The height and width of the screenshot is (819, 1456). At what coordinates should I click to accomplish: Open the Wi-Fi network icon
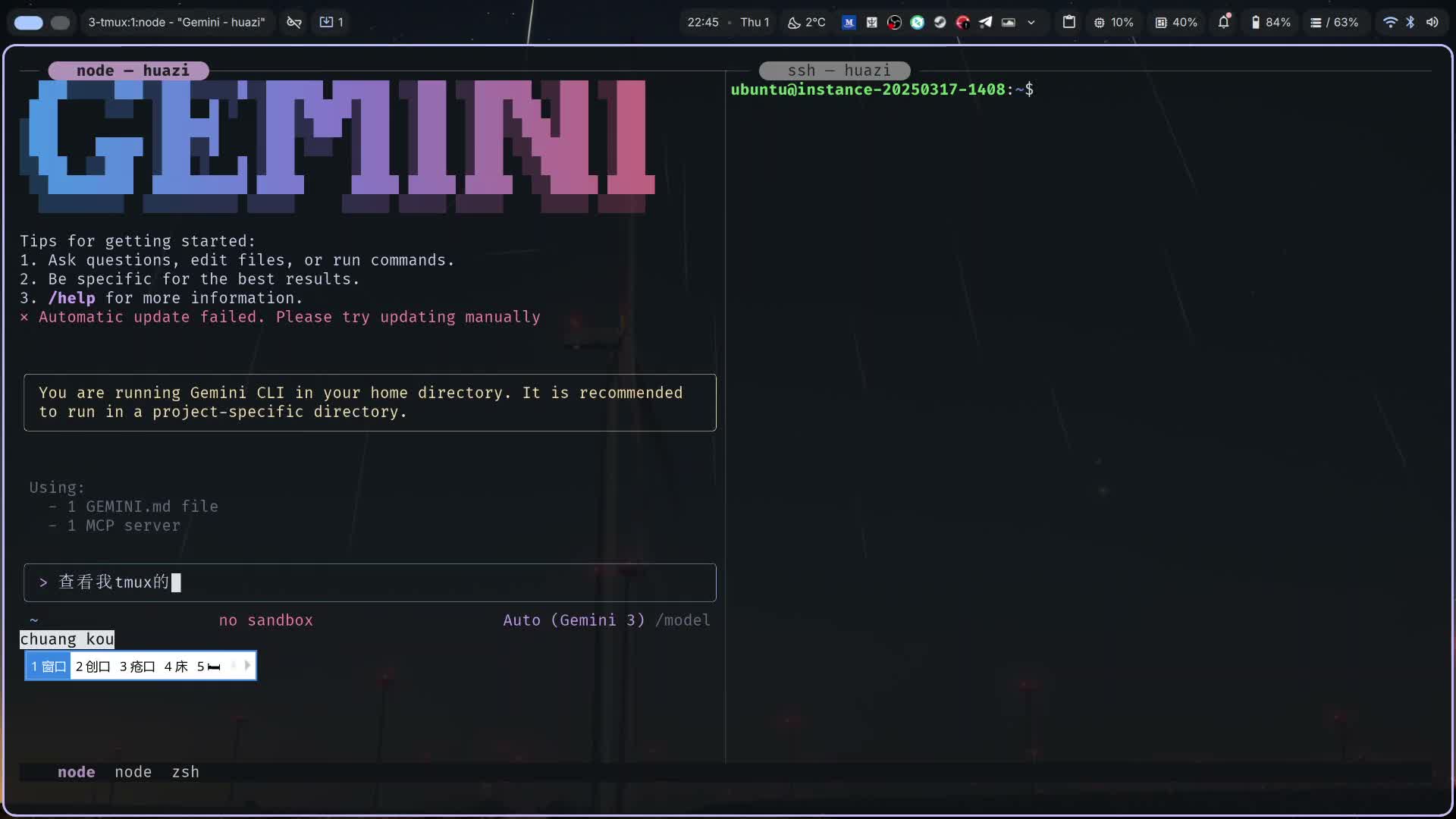pyautogui.click(x=1390, y=23)
